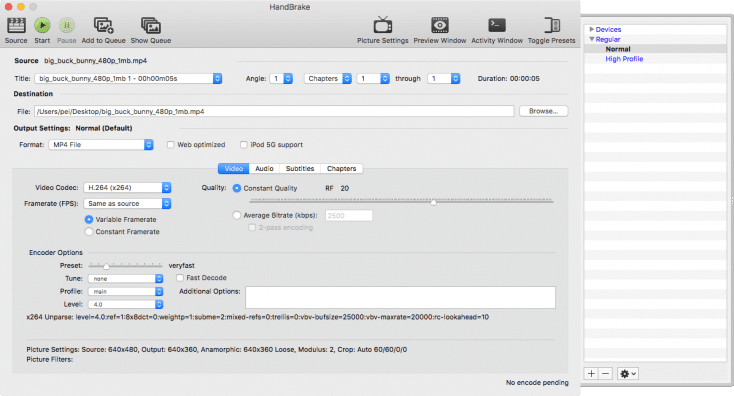Open the Framerate (FPS) dropdown
The height and width of the screenshot is (396, 734).
coord(127,204)
